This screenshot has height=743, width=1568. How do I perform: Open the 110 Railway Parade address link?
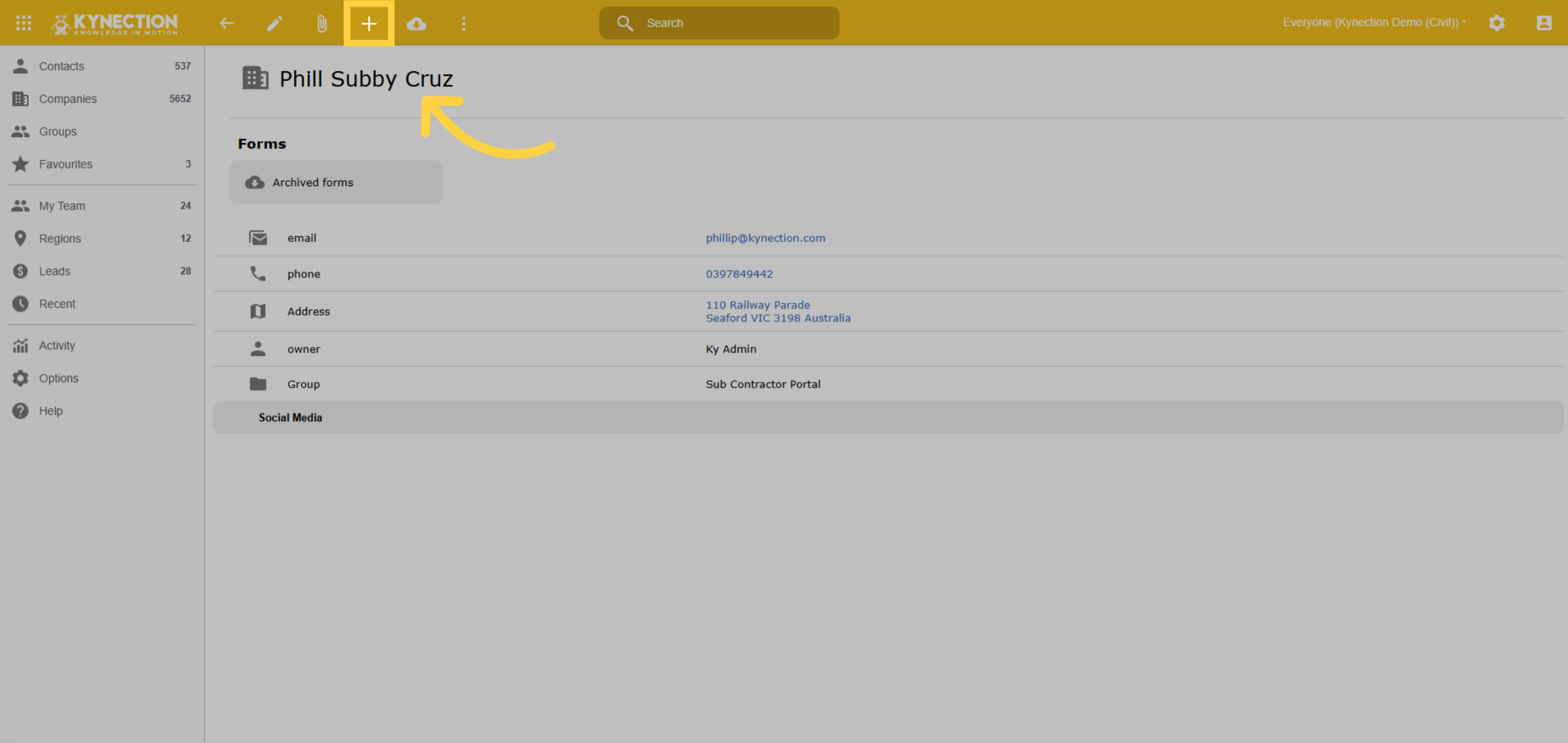777,311
